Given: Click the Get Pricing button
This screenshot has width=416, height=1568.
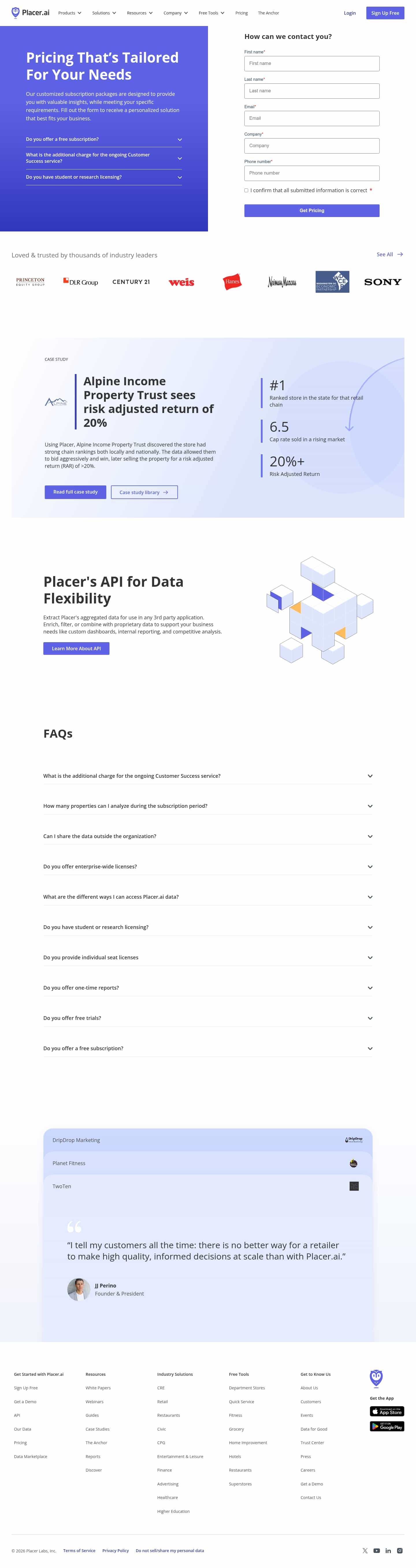Looking at the screenshot, I should 311,211.
